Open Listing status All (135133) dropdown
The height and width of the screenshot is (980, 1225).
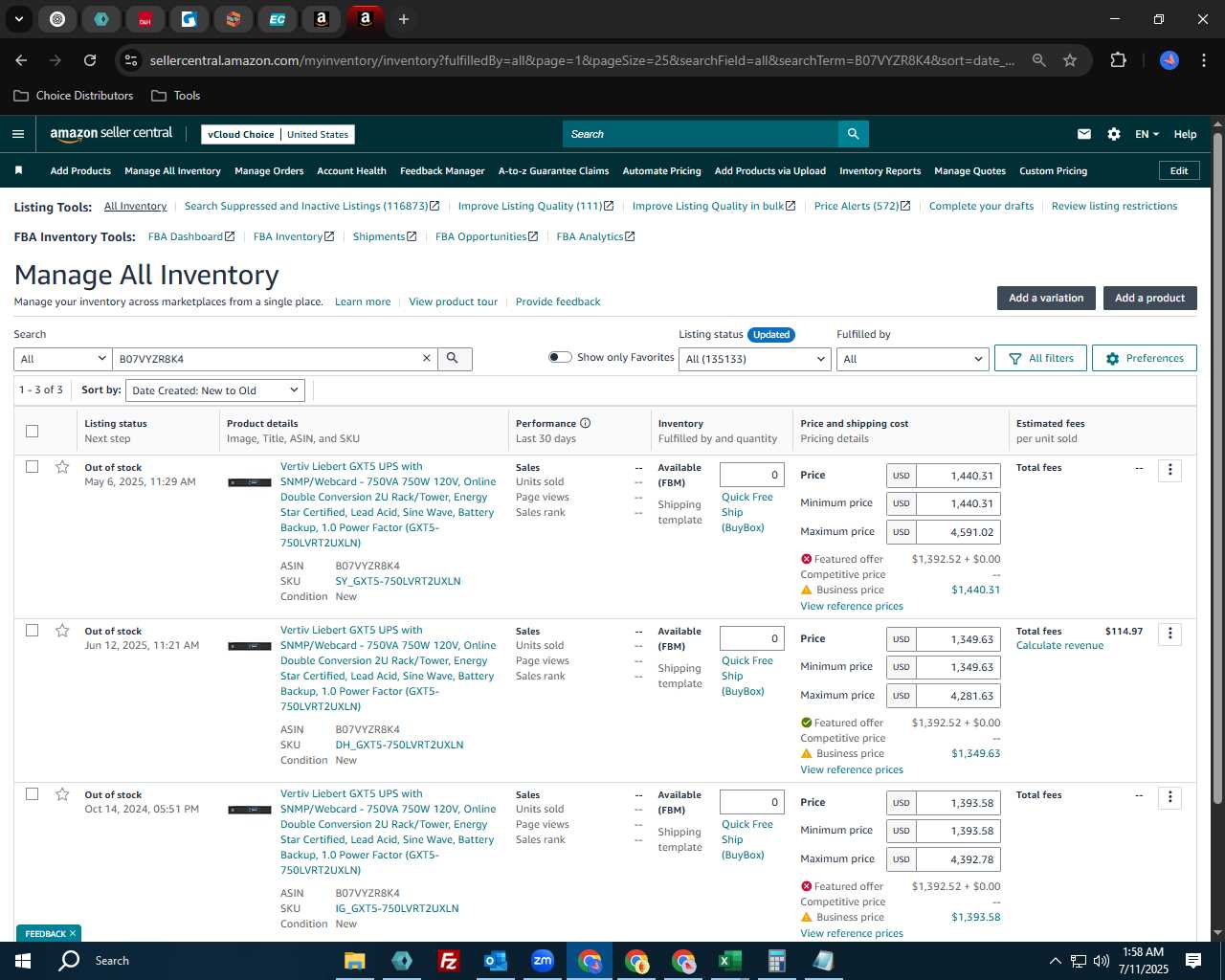point(755,359)
